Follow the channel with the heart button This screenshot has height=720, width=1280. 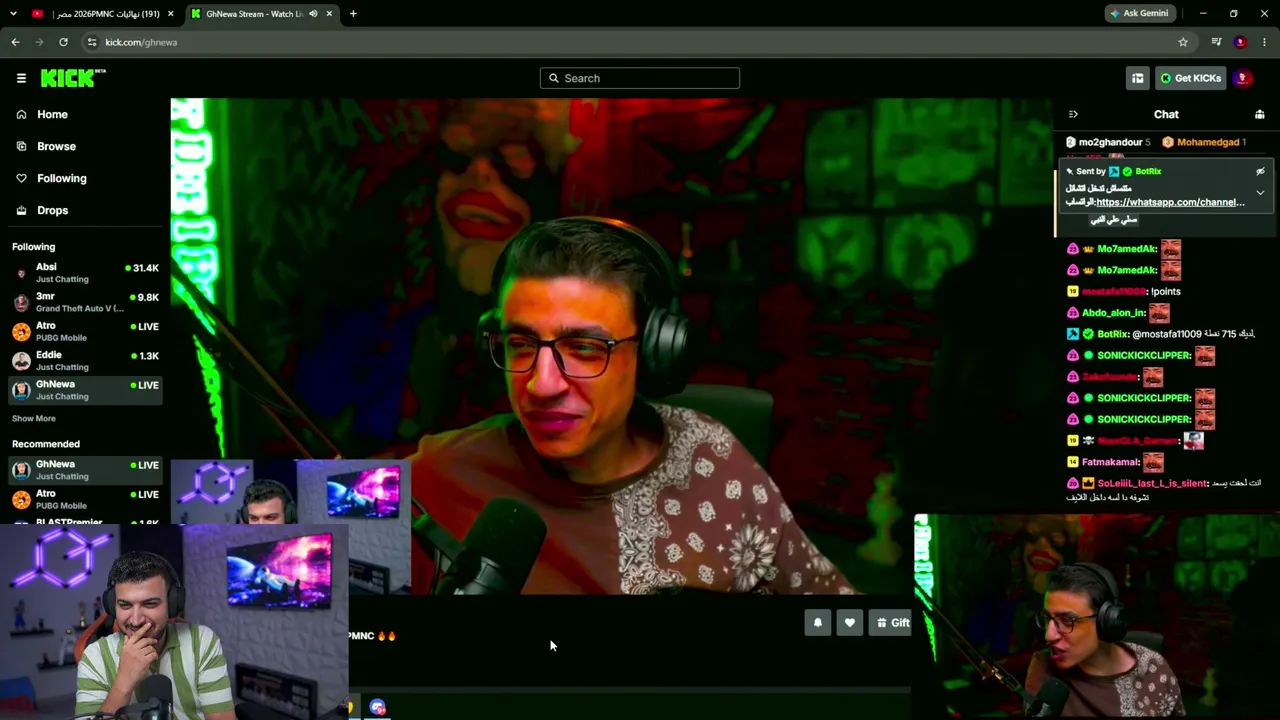coord(850,623)
